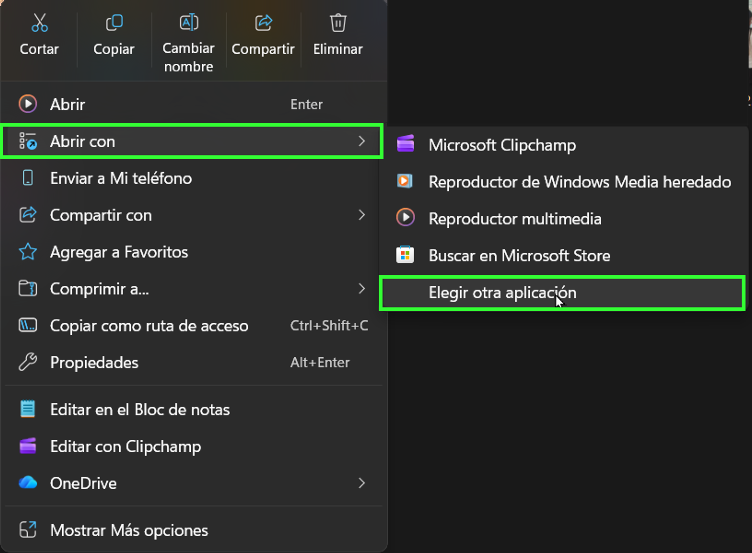The height and width of the screenshot is (553, 752).
Task: Click the OneDrive label
Action: click(83, 483)
